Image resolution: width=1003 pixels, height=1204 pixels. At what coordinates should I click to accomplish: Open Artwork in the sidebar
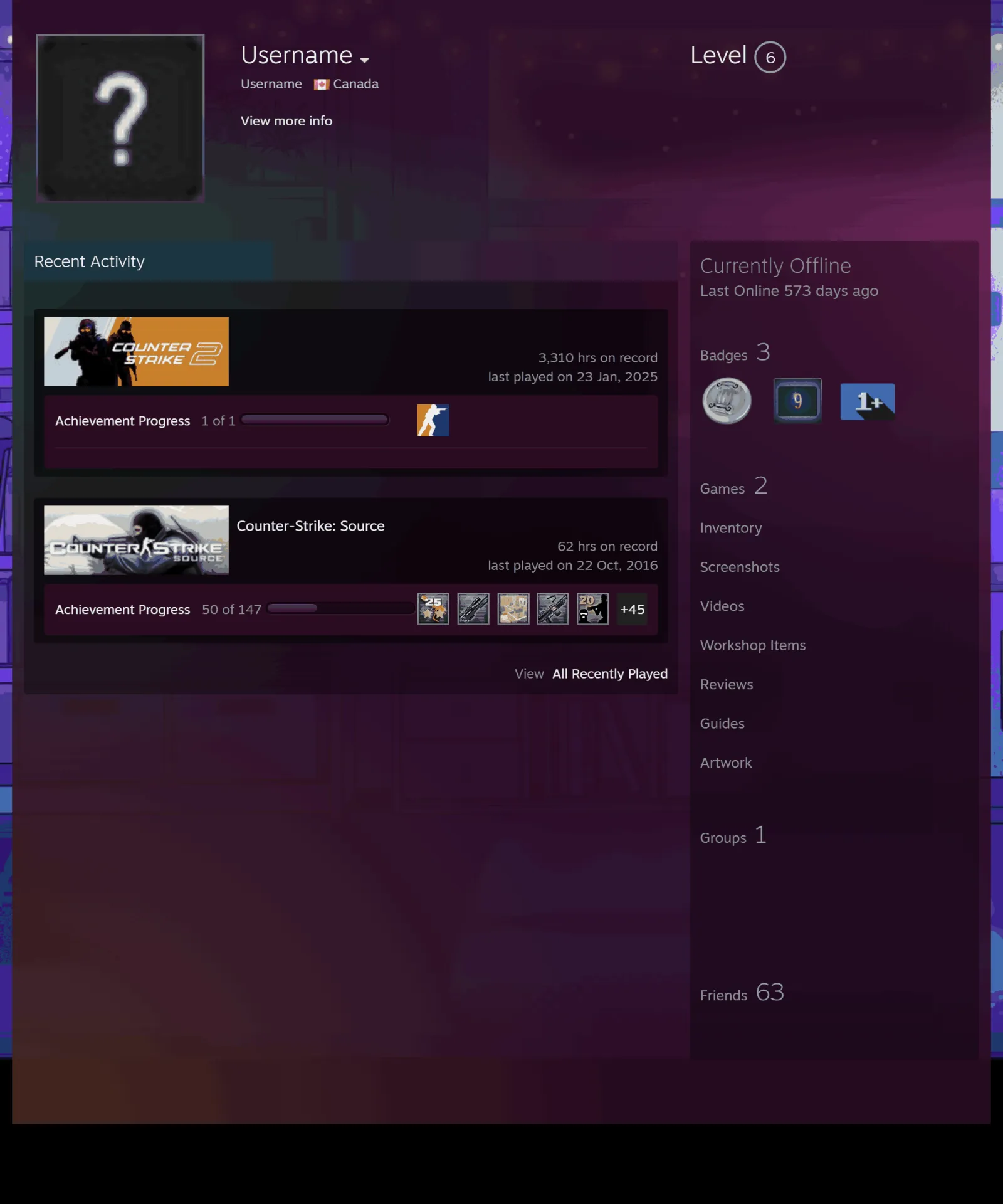[x=726, y=763]
